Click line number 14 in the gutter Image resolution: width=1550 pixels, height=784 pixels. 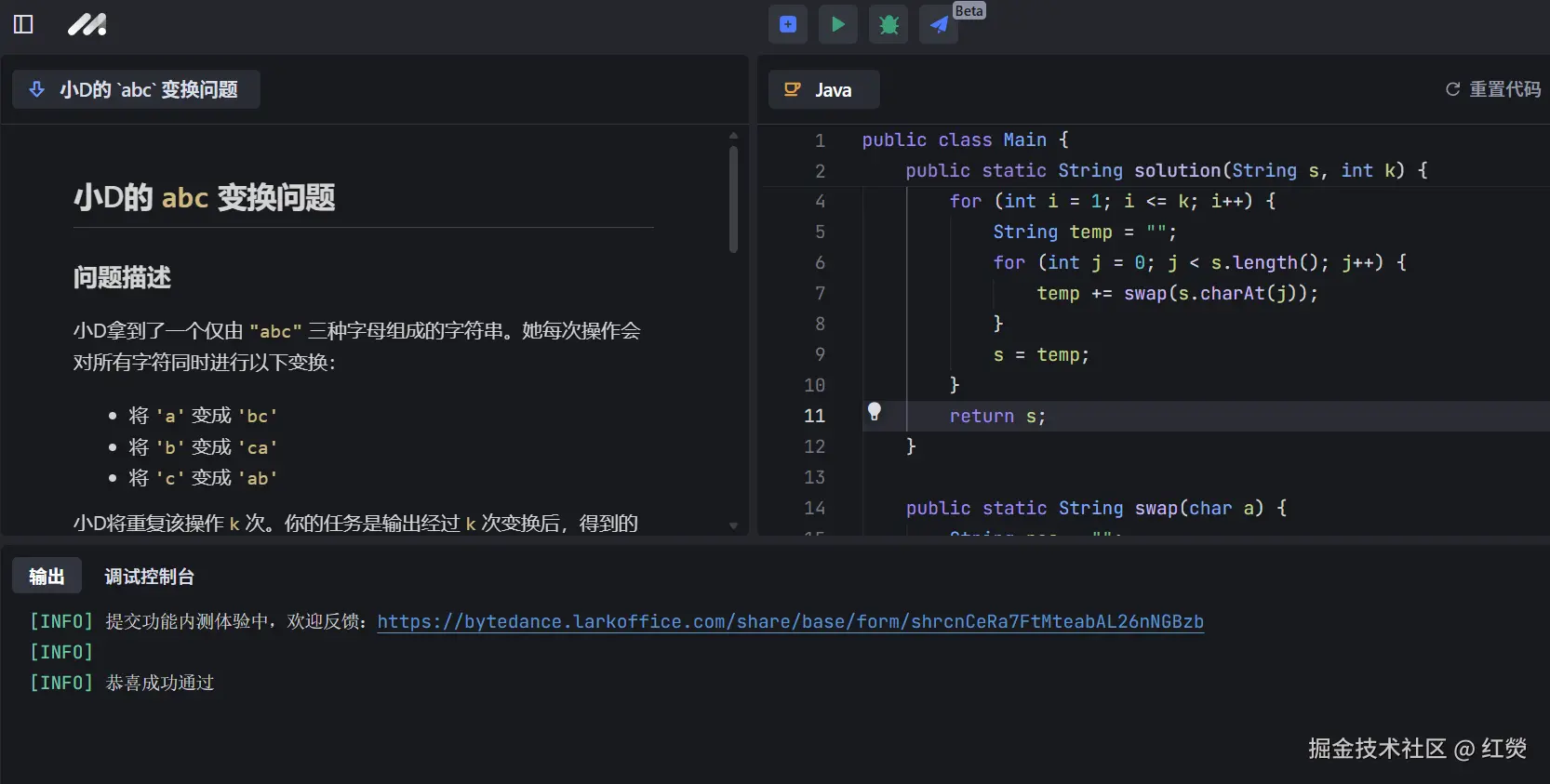[814, 508]
